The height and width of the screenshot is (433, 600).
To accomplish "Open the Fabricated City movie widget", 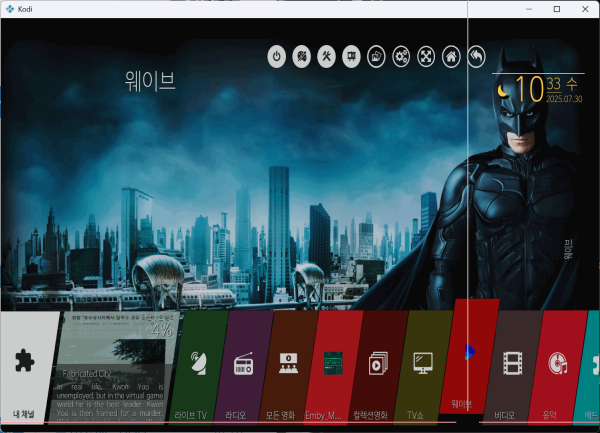I will click(113, 366).
